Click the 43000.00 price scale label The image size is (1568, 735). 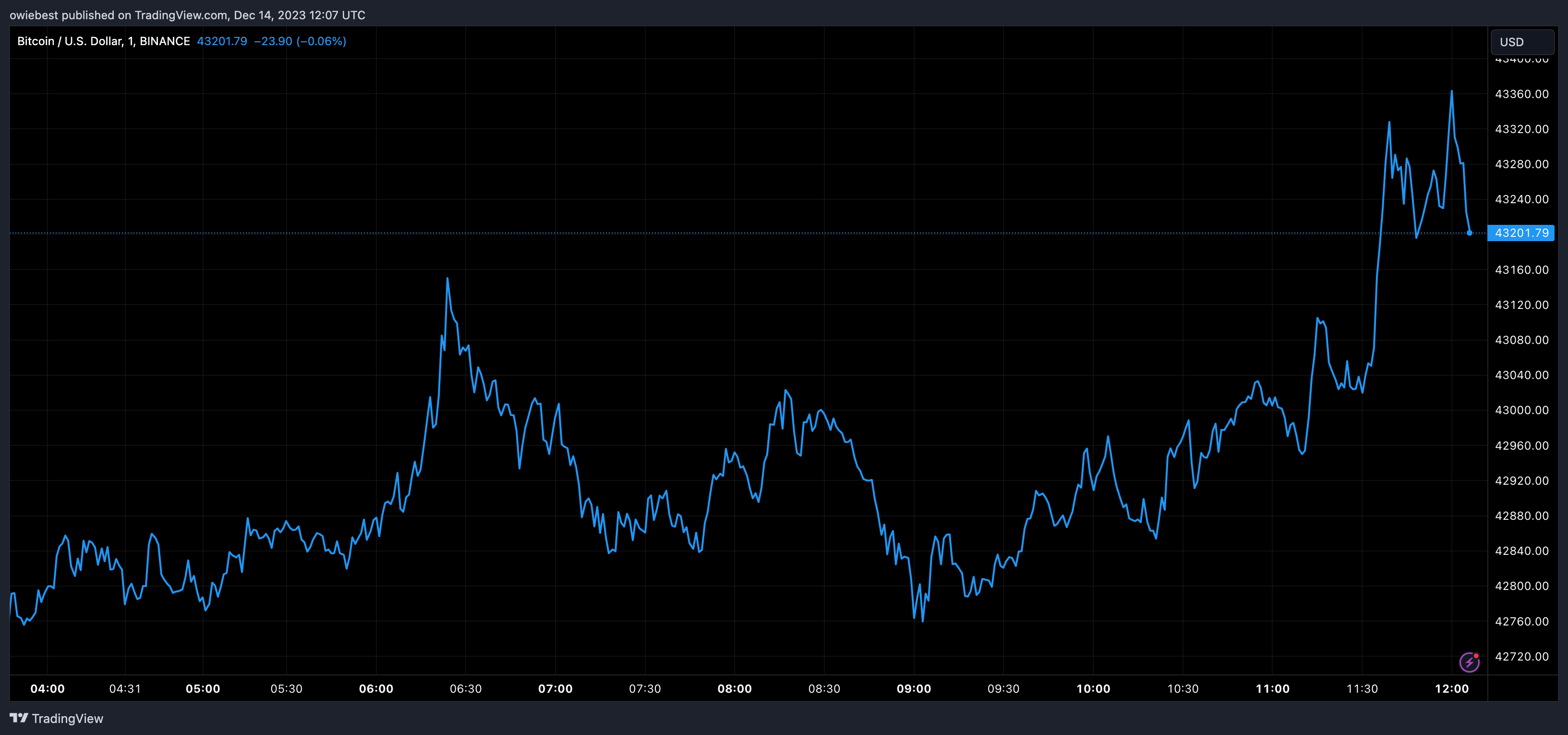tap(1521, 410)
